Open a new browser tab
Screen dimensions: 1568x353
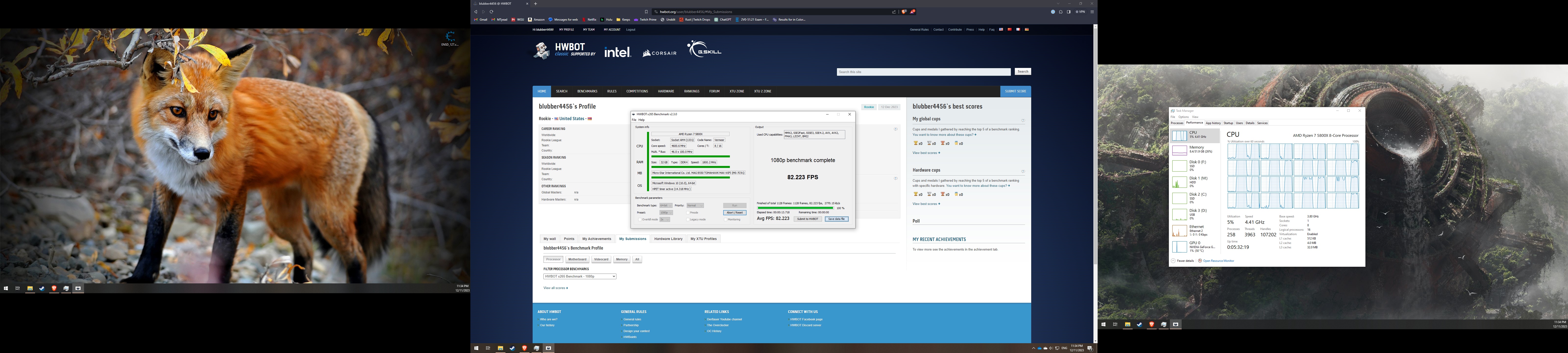tap(536, 4)
